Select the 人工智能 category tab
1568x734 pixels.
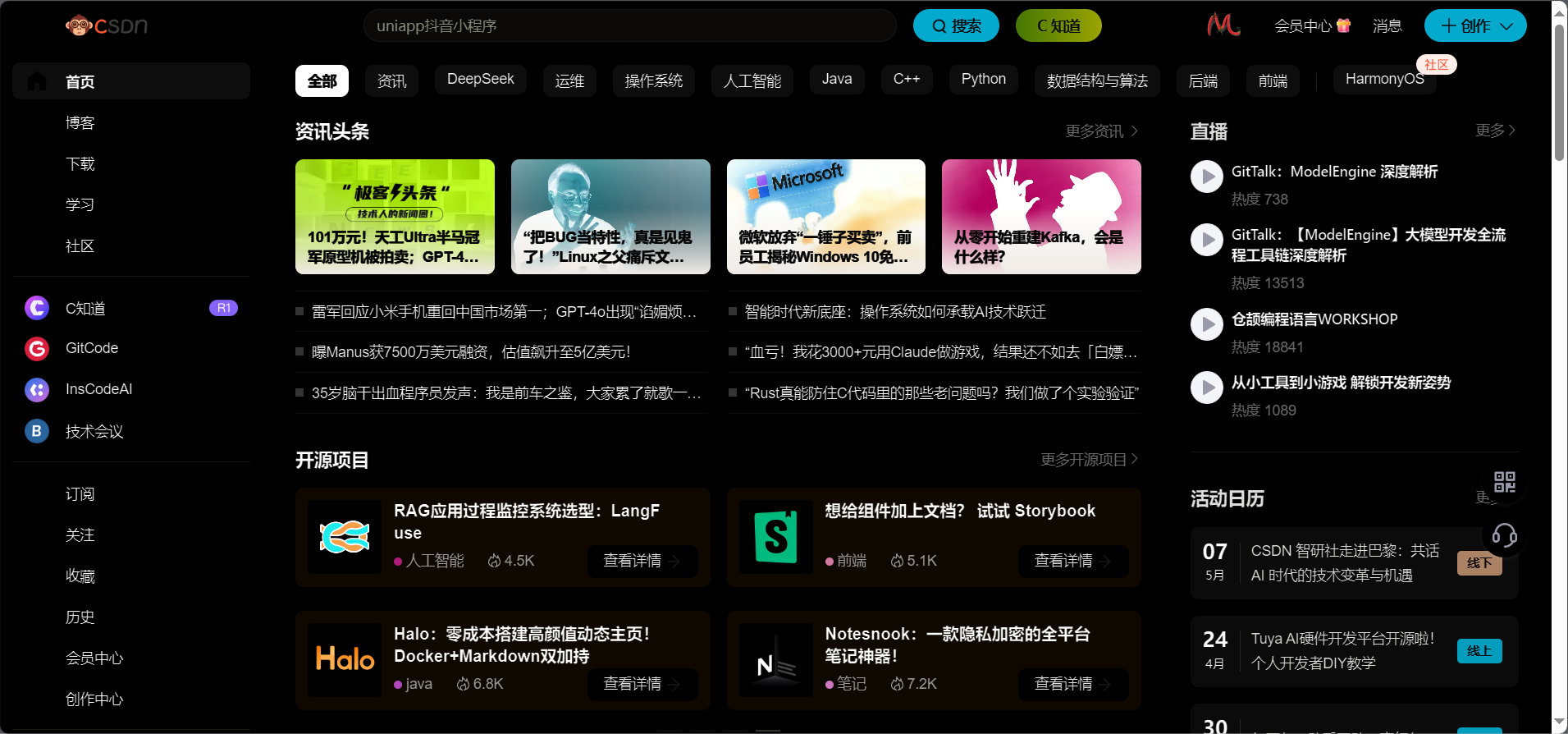(x=752, y=80)
